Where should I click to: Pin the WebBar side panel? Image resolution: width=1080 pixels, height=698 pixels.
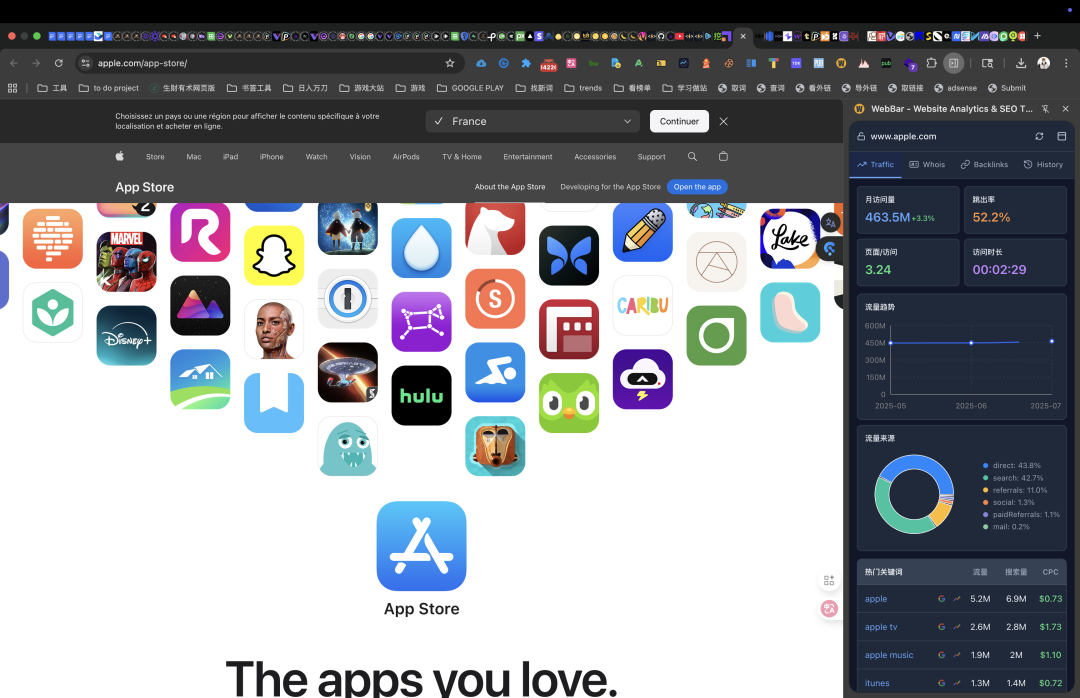[1046, 109]
